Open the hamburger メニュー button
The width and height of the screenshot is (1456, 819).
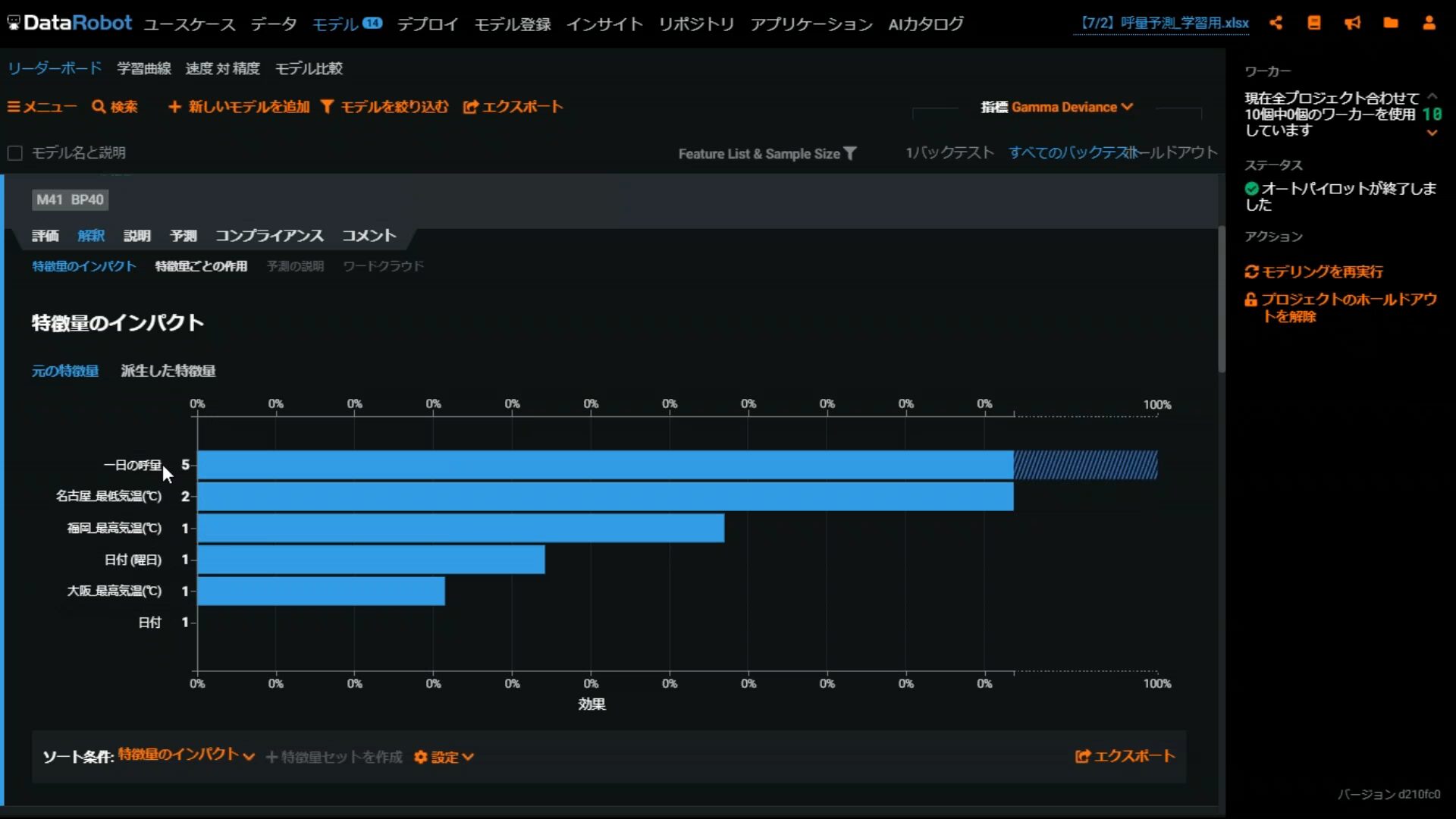[42, 107]
